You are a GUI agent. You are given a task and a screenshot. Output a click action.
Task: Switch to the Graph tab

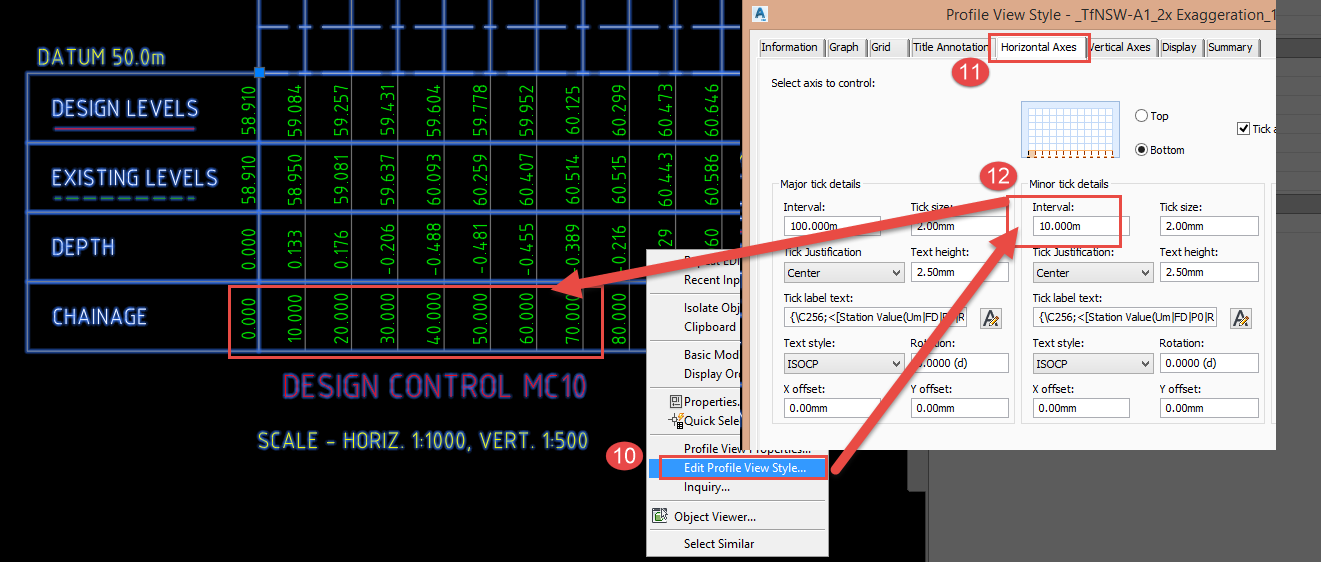[x=844, y=47]
